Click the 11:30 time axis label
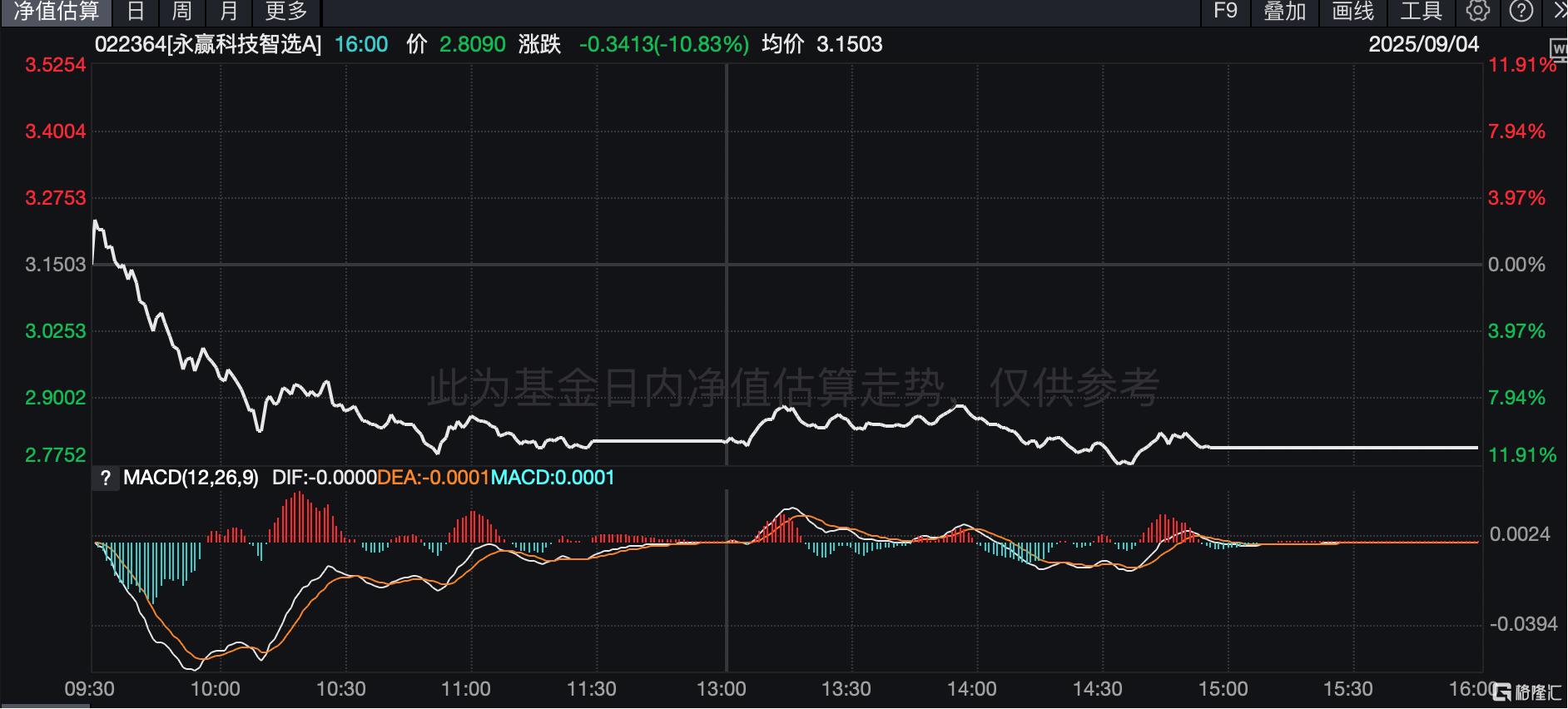 tap(592, 689)
